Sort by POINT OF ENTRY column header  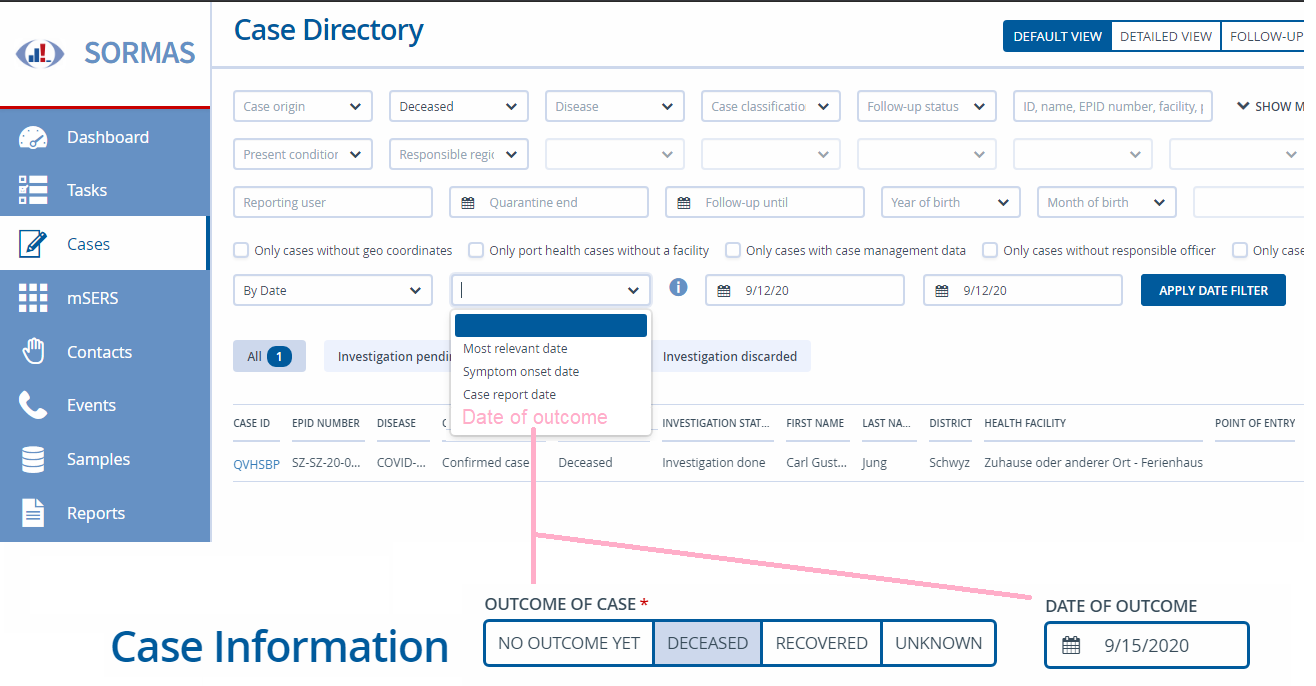(x=1255, y=423)
